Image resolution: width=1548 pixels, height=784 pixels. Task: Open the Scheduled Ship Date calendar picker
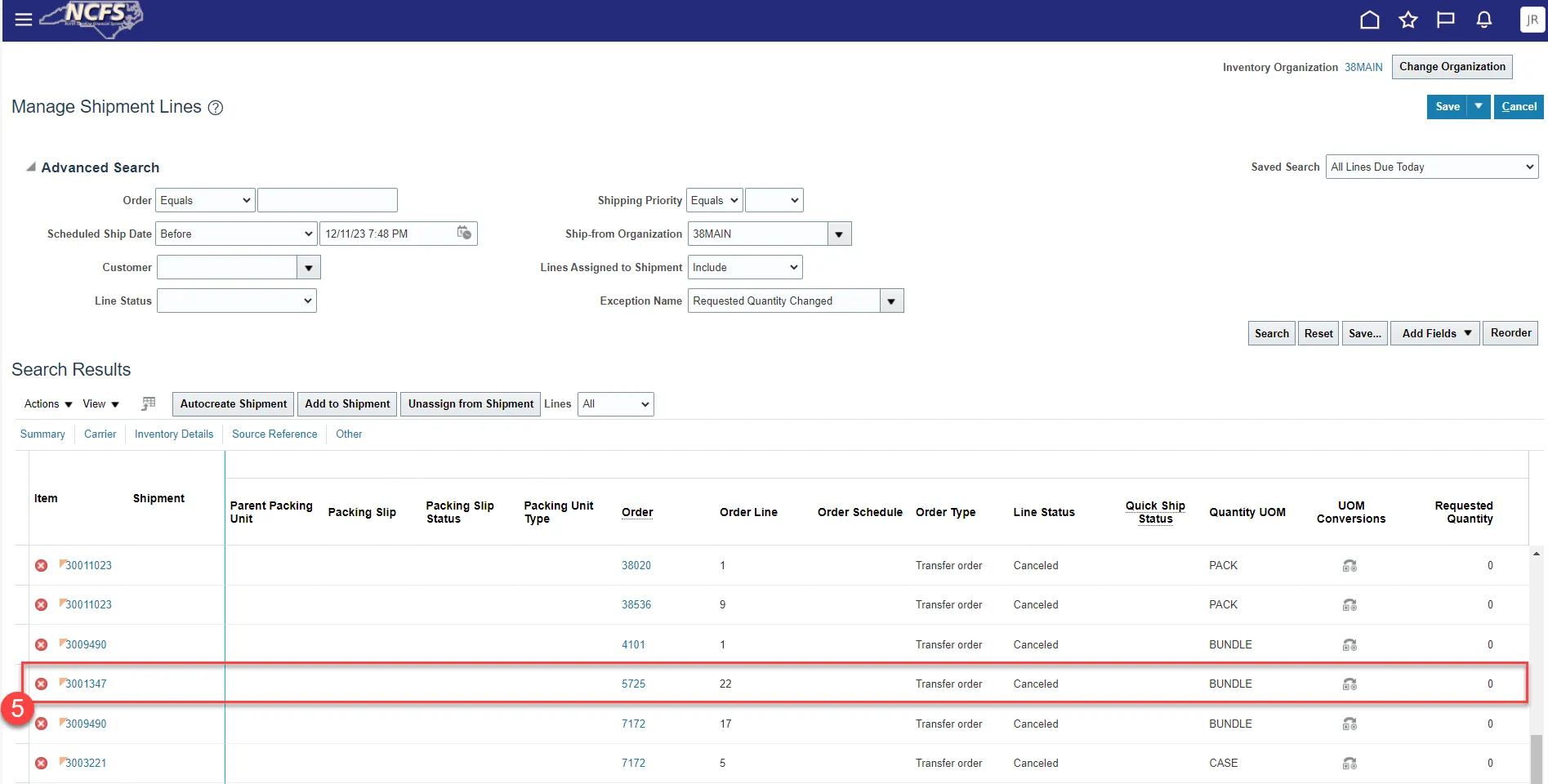pyautogui.click(x=464, y=234)
